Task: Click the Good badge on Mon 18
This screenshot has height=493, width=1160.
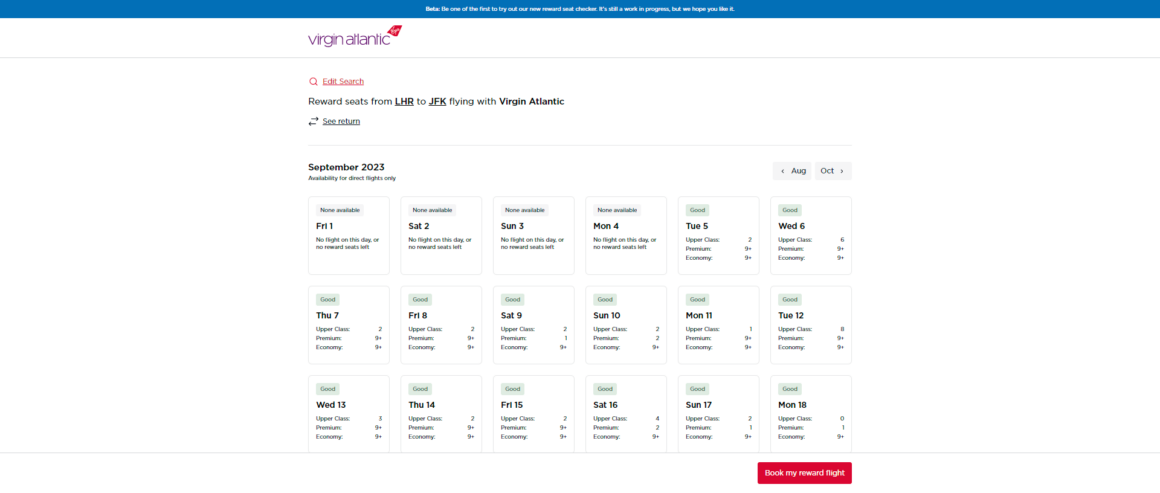Action: 790,389
